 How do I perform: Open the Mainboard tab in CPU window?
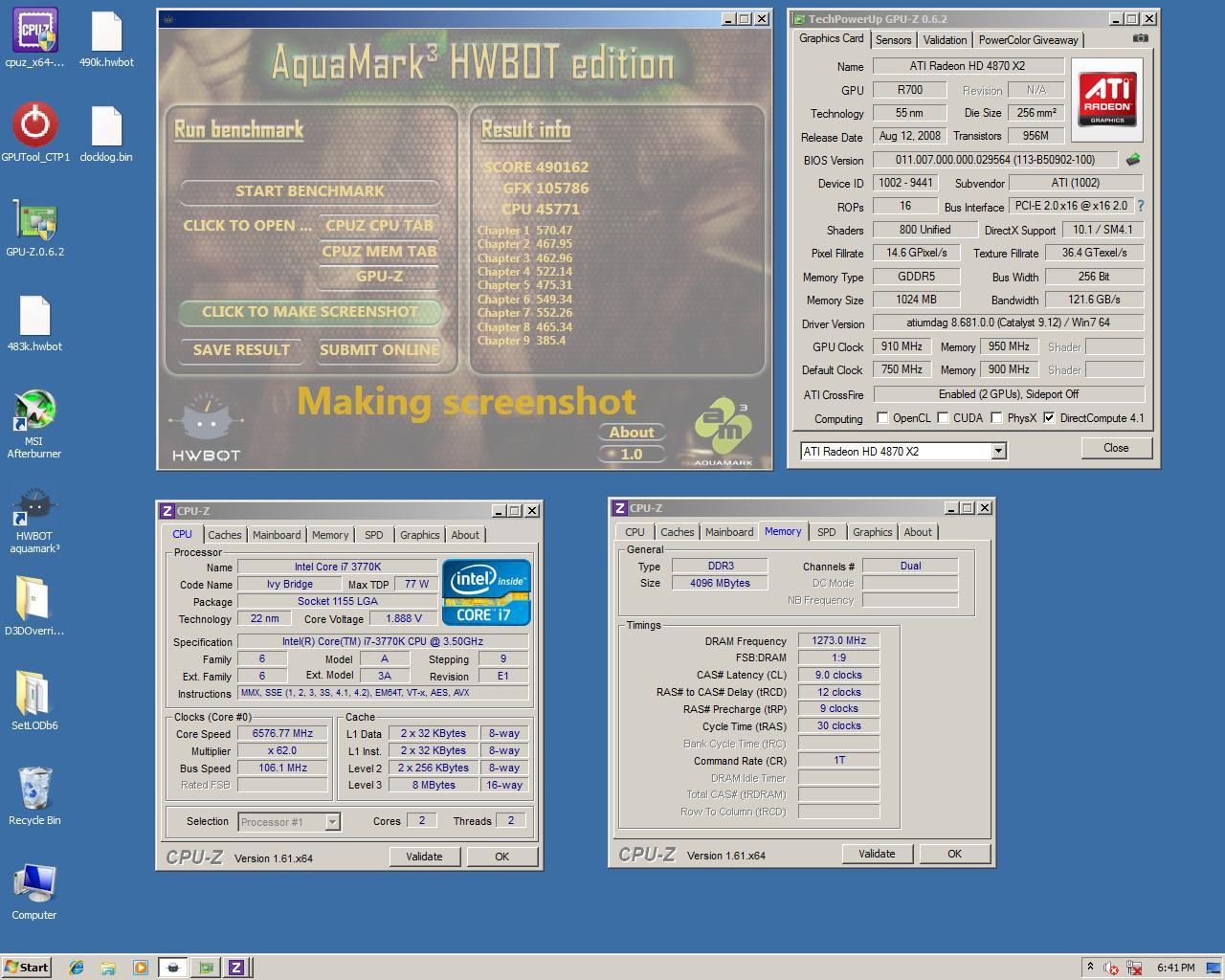277,535
